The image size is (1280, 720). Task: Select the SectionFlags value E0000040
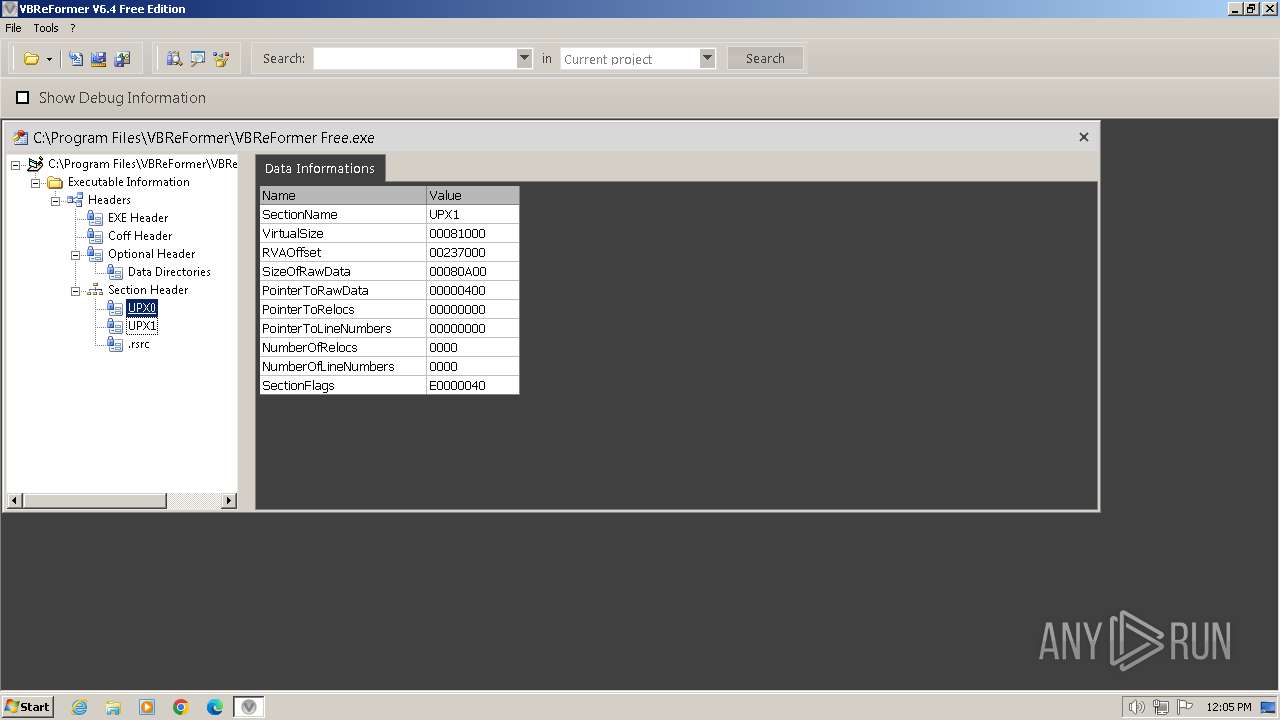pyautogui.click(x=473, y=385)
